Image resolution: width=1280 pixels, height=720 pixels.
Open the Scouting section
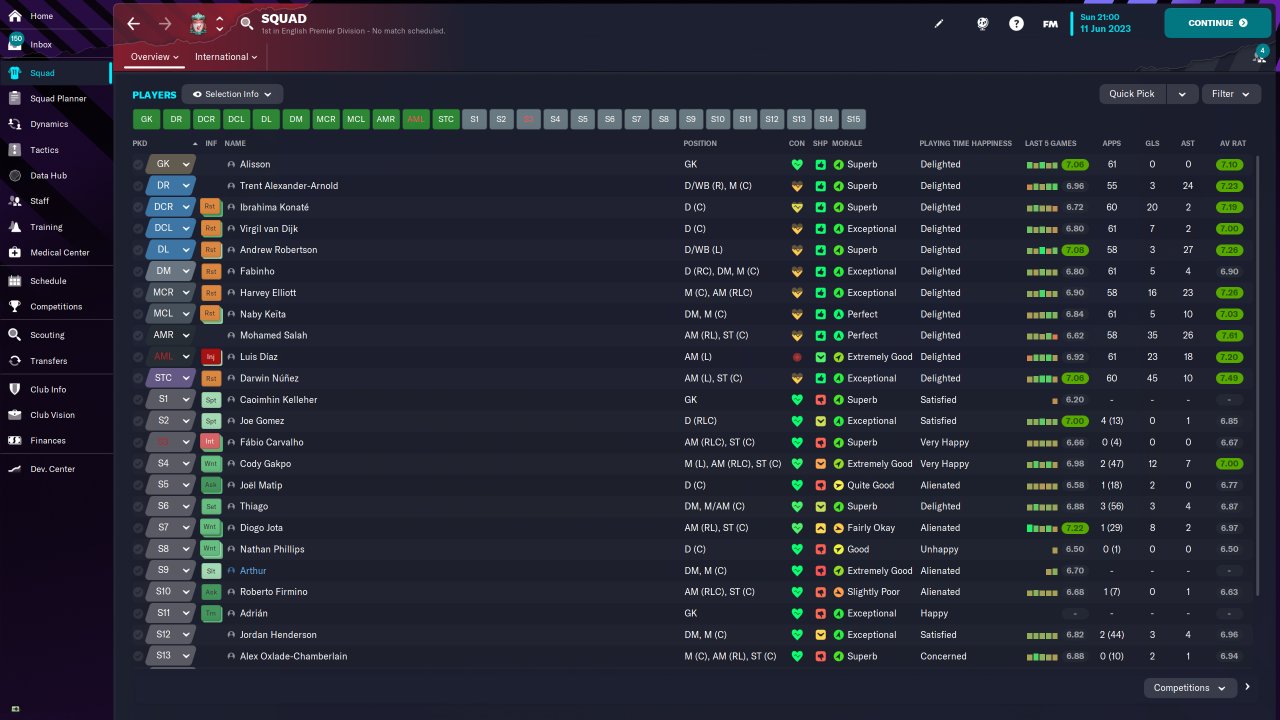(56, 335)
